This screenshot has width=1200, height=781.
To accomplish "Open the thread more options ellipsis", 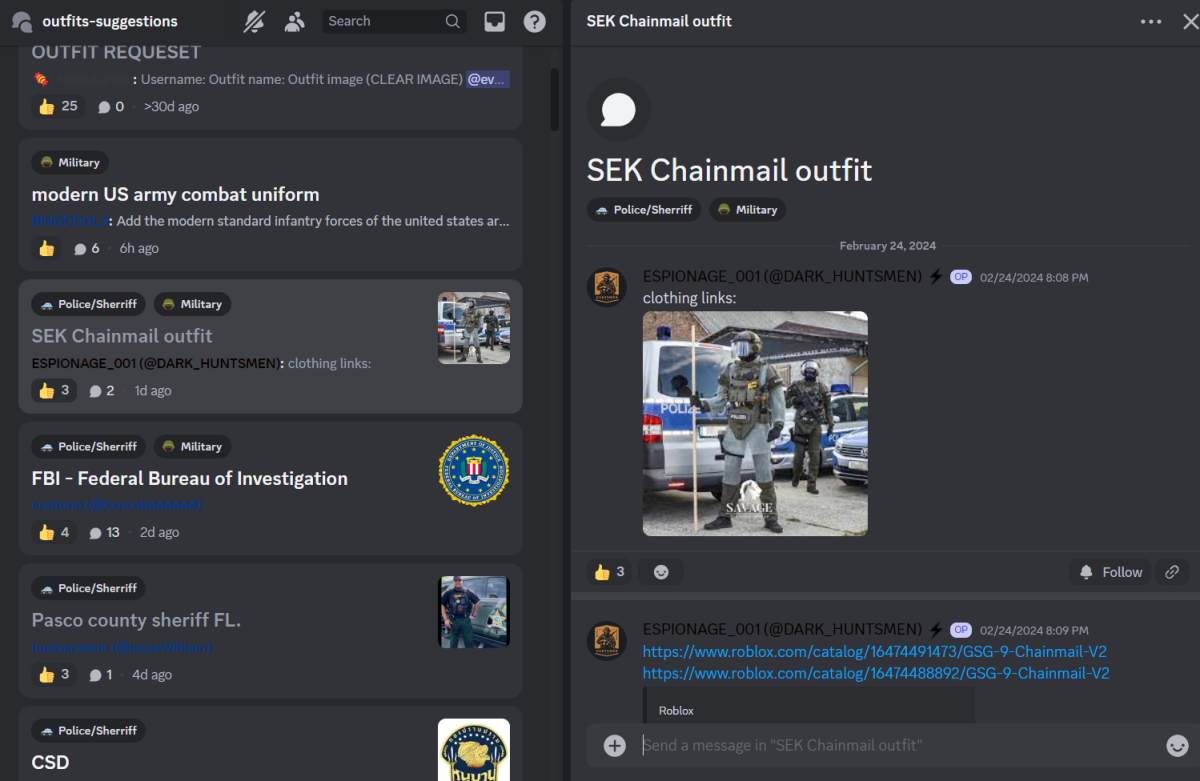I will point(1151,21).
